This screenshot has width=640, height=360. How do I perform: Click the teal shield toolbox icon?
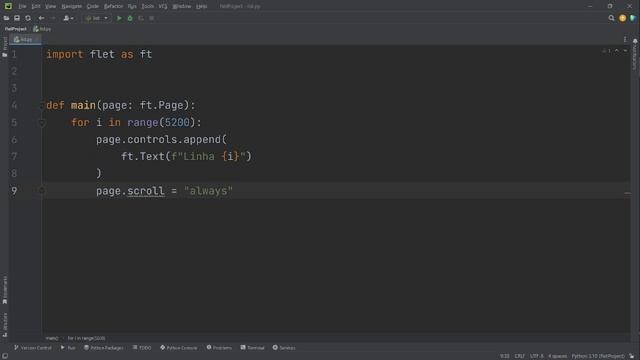point(633,18)
